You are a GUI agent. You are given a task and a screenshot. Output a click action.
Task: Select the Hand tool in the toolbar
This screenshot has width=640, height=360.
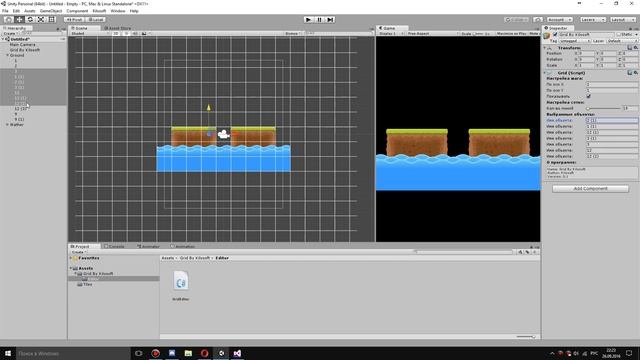[x=9, y=20]
